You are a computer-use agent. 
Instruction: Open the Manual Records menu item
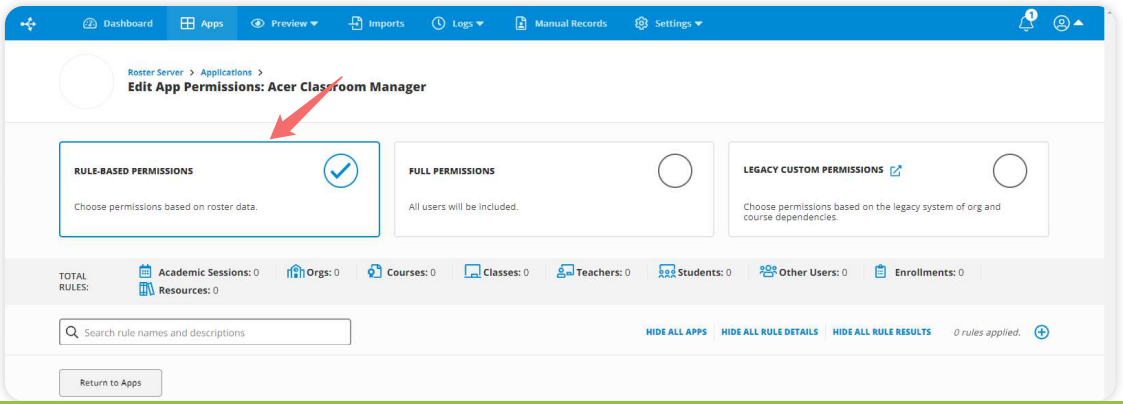tap(562, 24)
